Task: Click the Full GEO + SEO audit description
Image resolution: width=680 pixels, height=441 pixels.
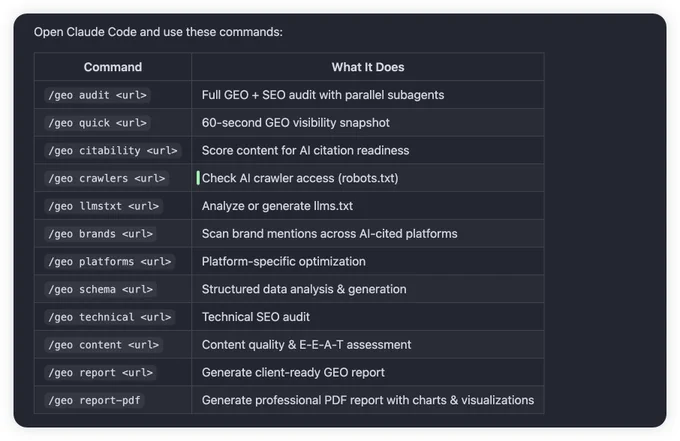Action: point(323,95)
